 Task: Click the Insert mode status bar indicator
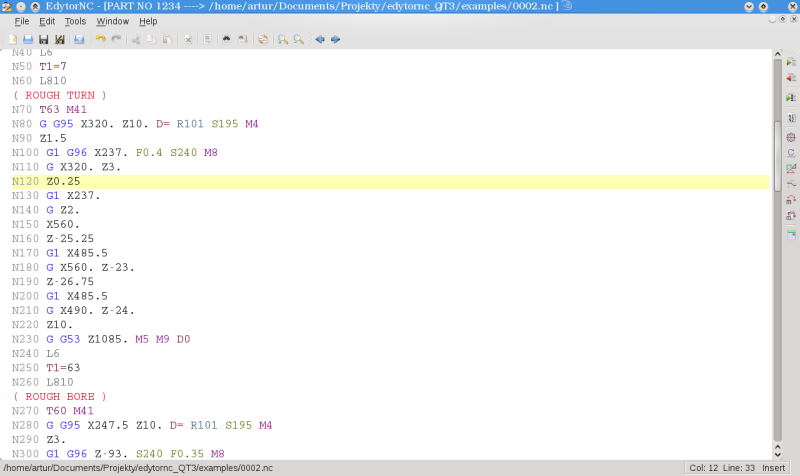773,468
